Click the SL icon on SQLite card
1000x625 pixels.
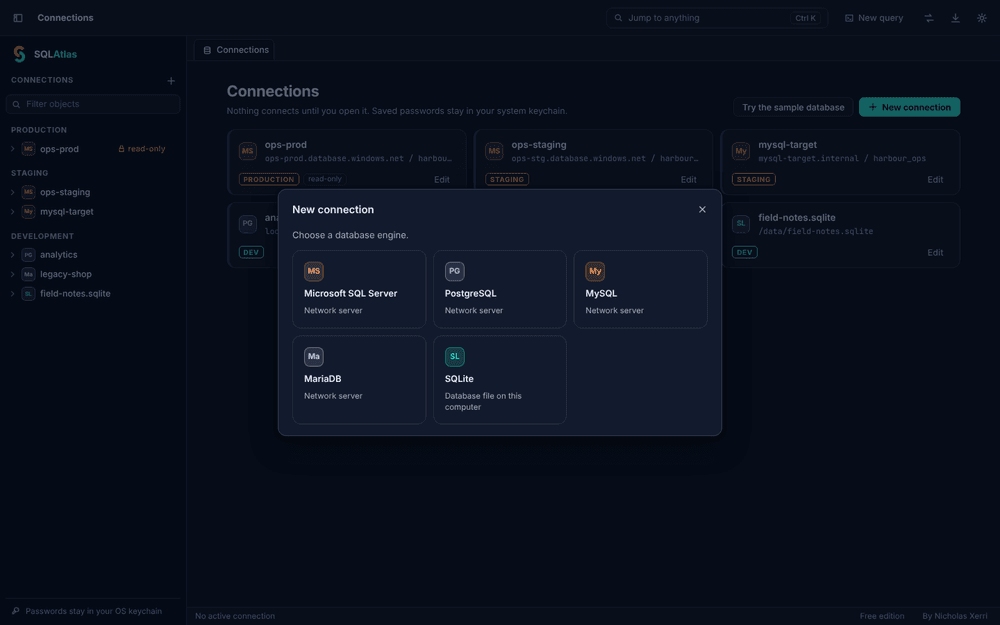coord(454,357)
